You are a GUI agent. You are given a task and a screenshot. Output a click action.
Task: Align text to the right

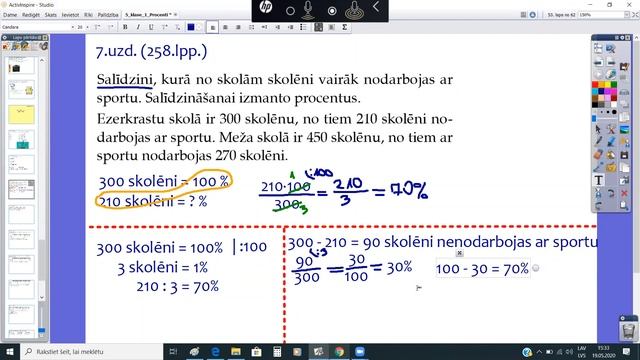(238, 27)
